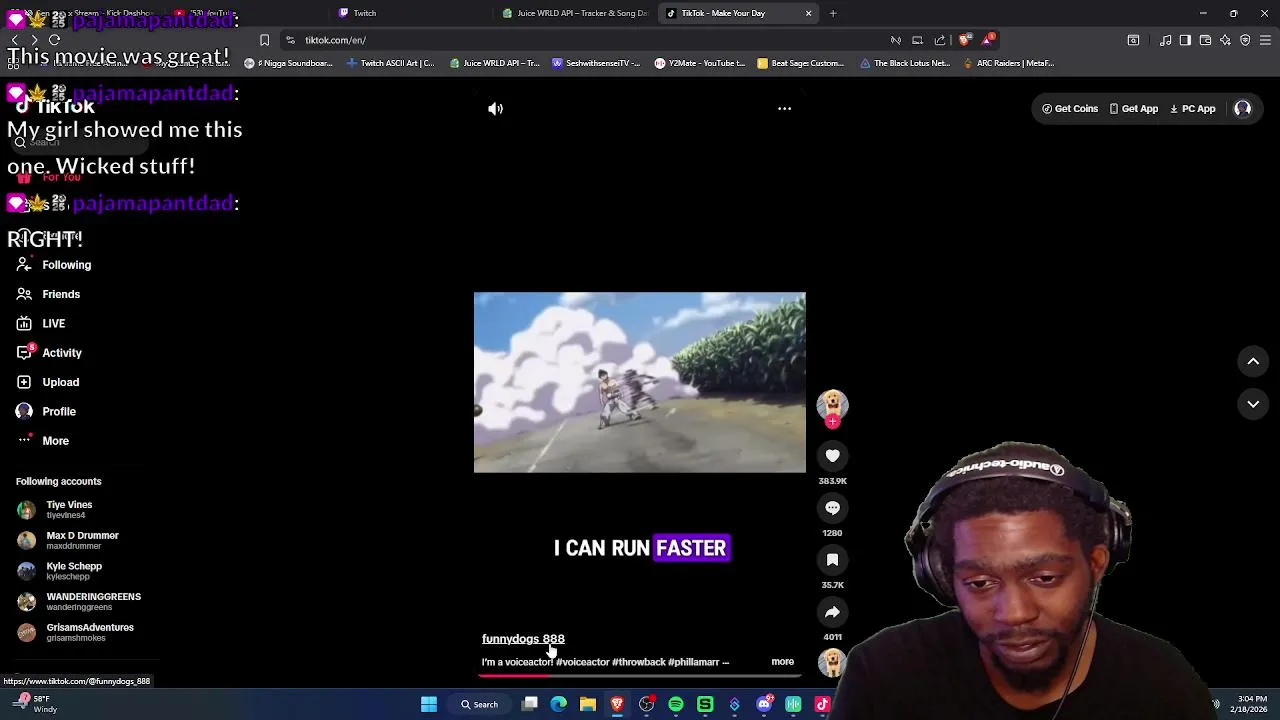Save video with the bookmark favorite icon

[832, 560]
